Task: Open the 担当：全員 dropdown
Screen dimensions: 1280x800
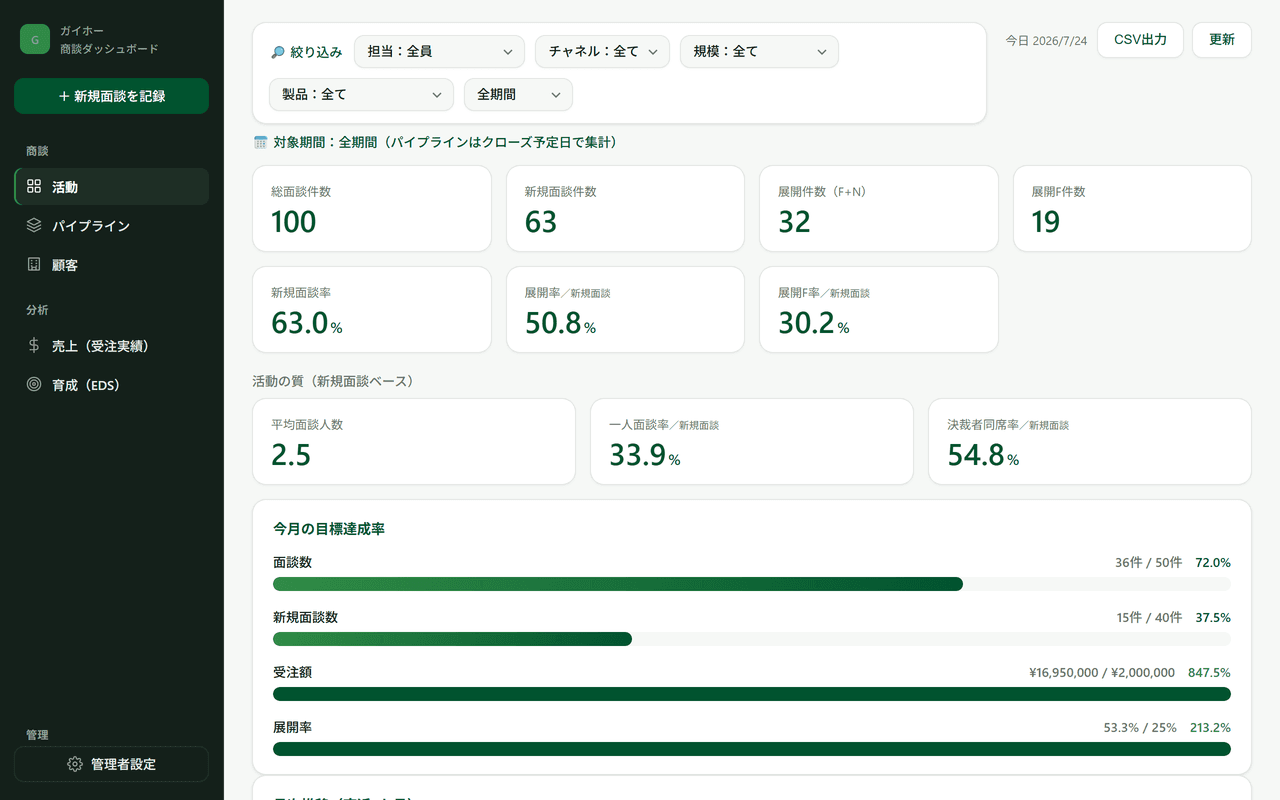Action: (x=439, y=51)
